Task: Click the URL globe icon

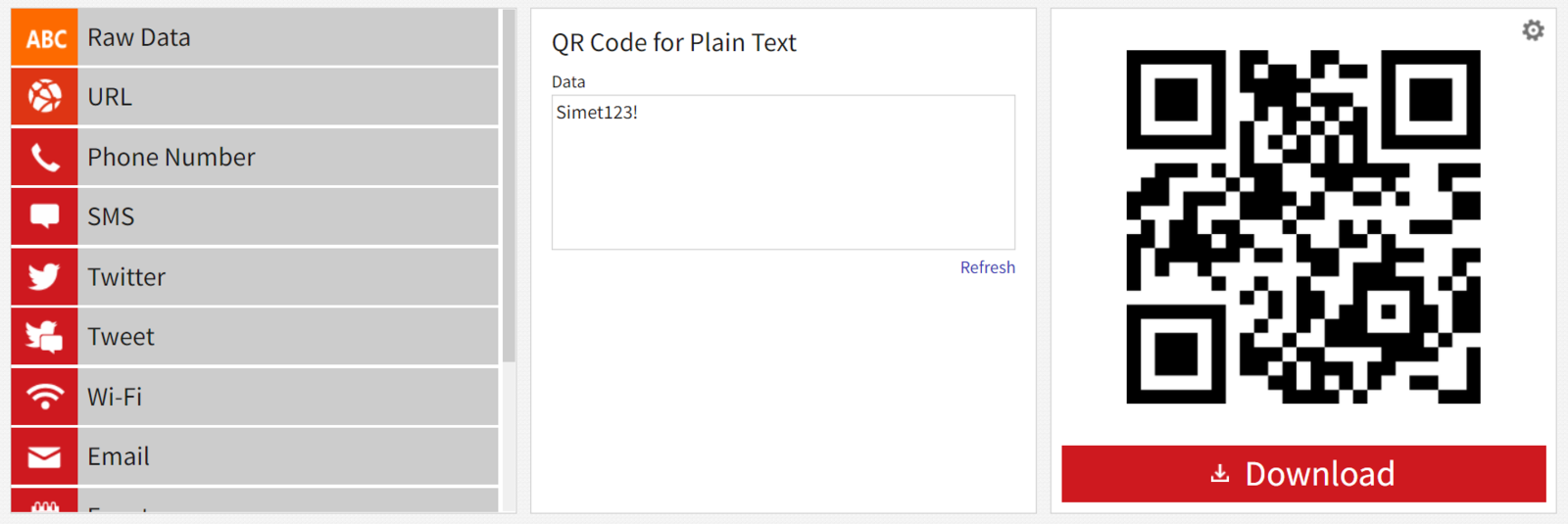Action: click(45, 97)
